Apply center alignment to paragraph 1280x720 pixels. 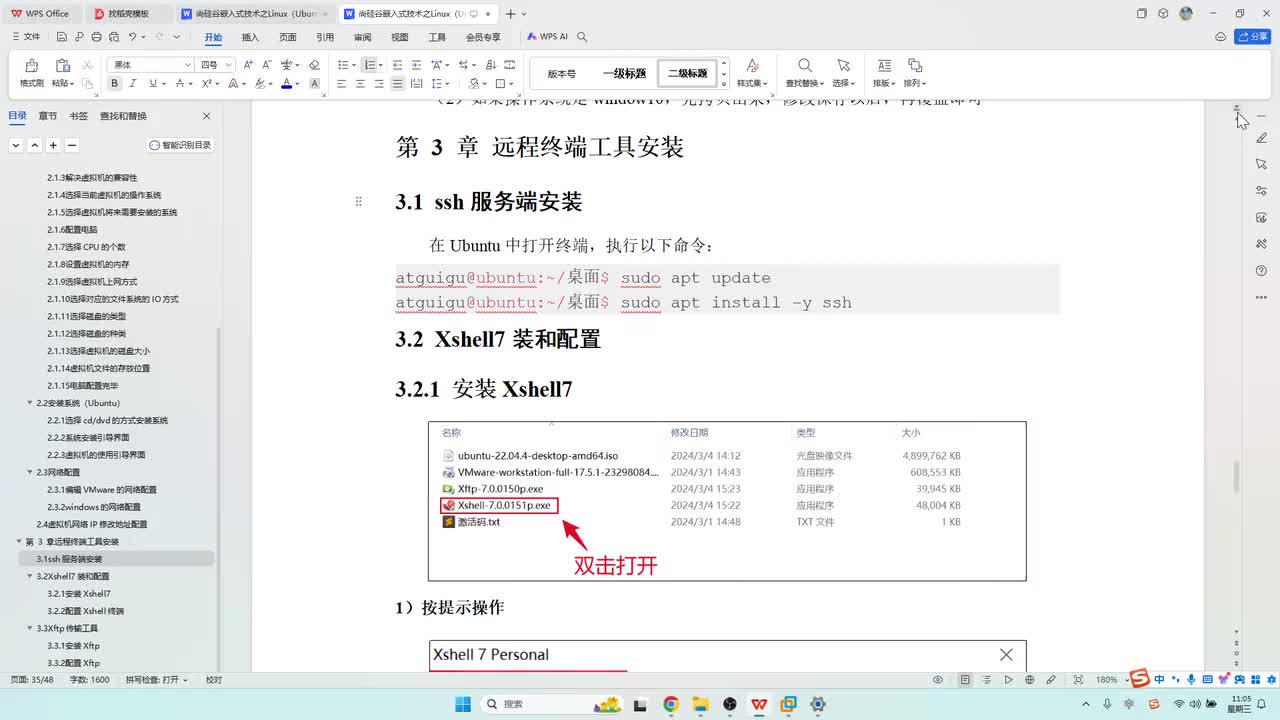[360, 84]
